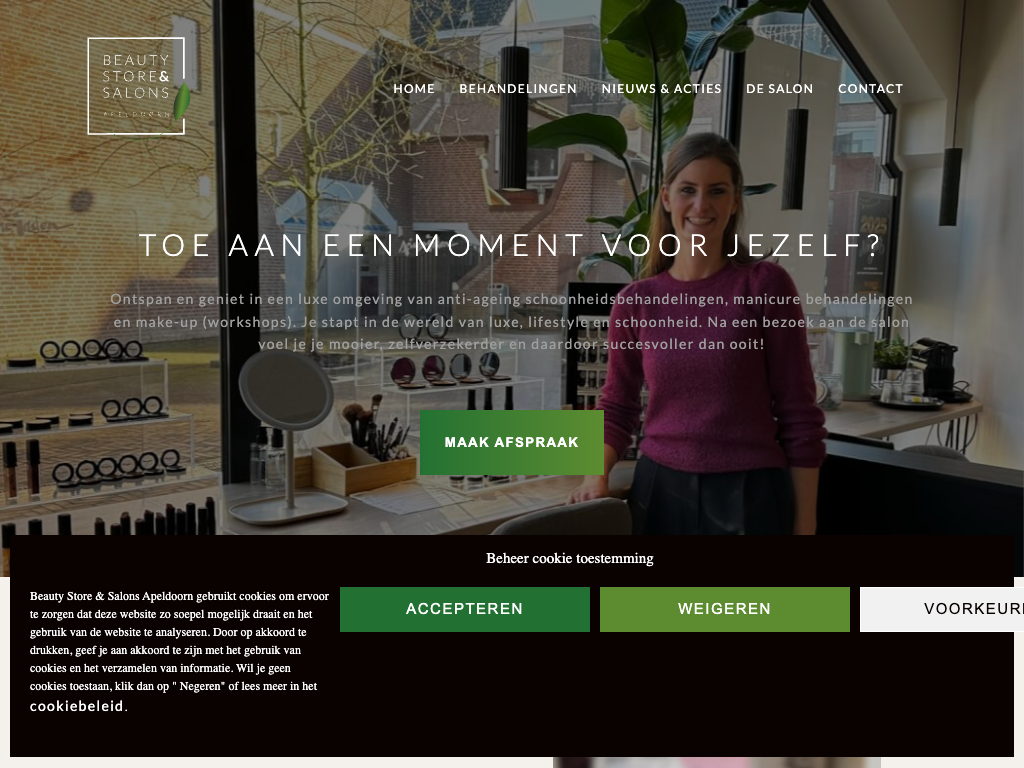Click the Beauty Store & Salons logo
The width and height of the screenshot is (1024, 768).
(137, 86)
